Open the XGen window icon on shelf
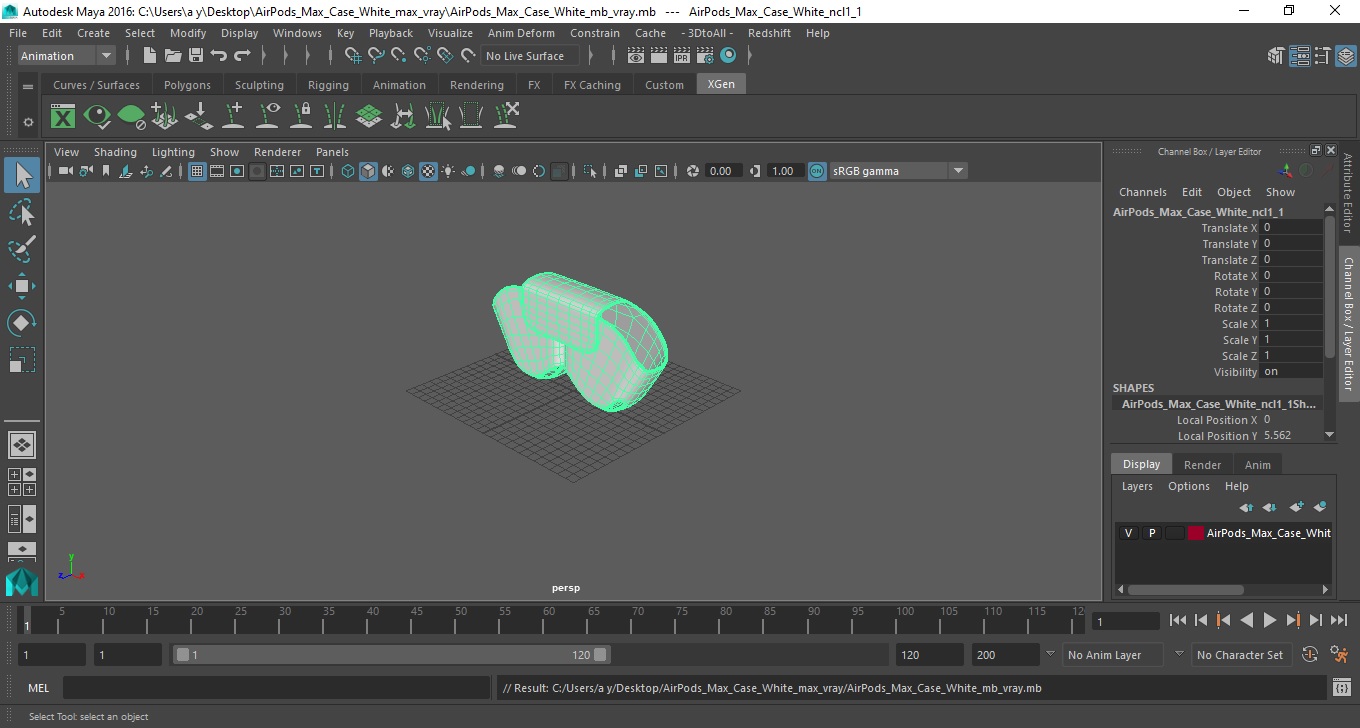 pyautogui.click(x=63, y=116)
